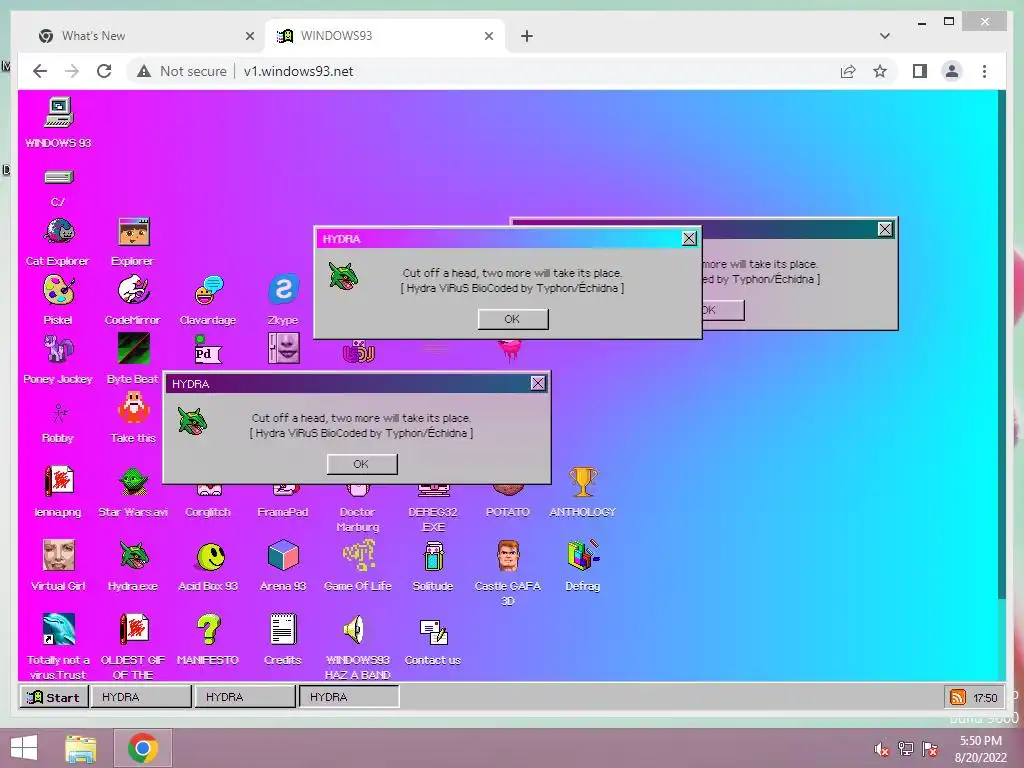The image size is (1024, 768).
Task: Open a new browser tab
Action: click(x=527, y=37)
